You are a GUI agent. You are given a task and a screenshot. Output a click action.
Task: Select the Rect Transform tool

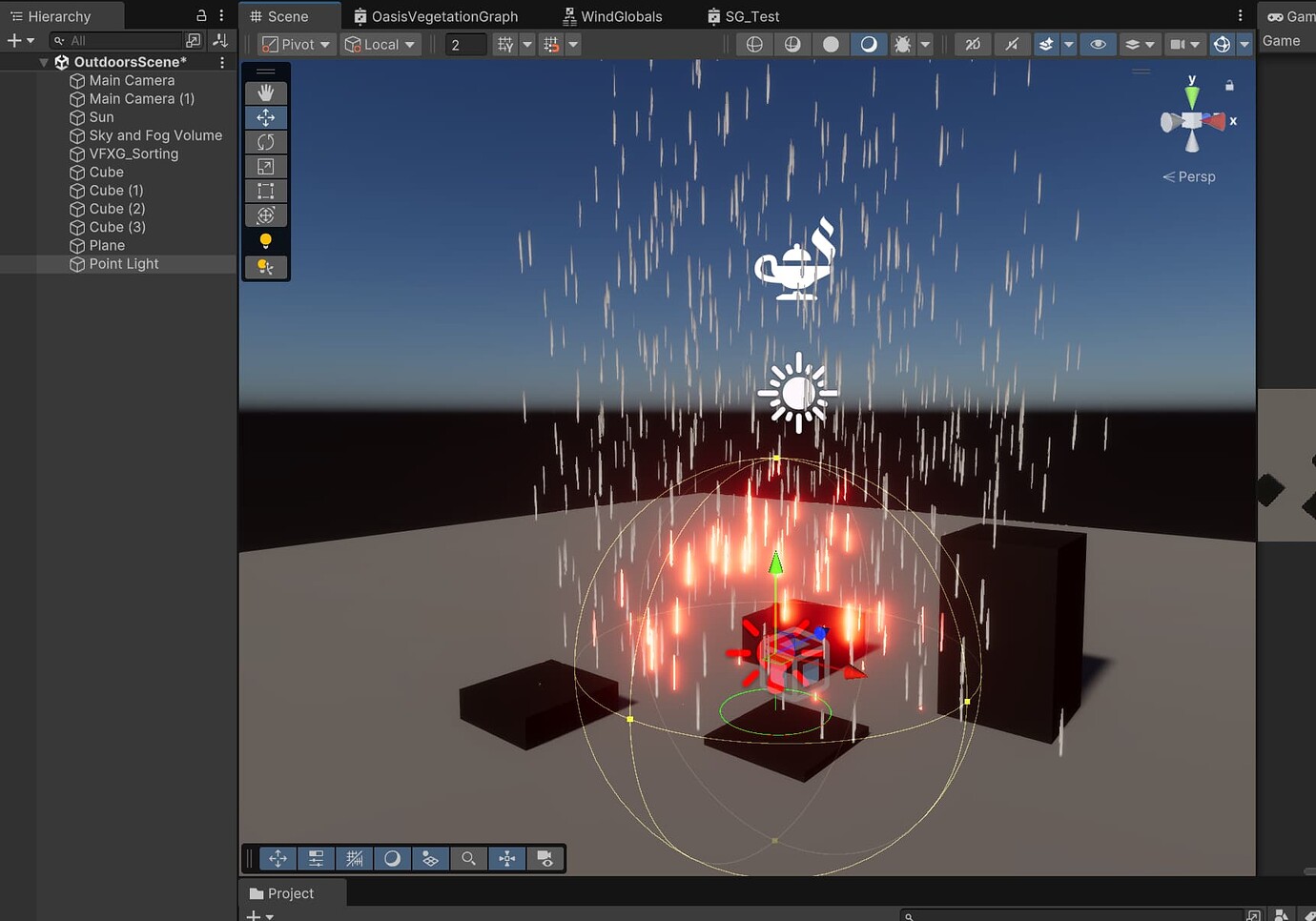[266, 191]
